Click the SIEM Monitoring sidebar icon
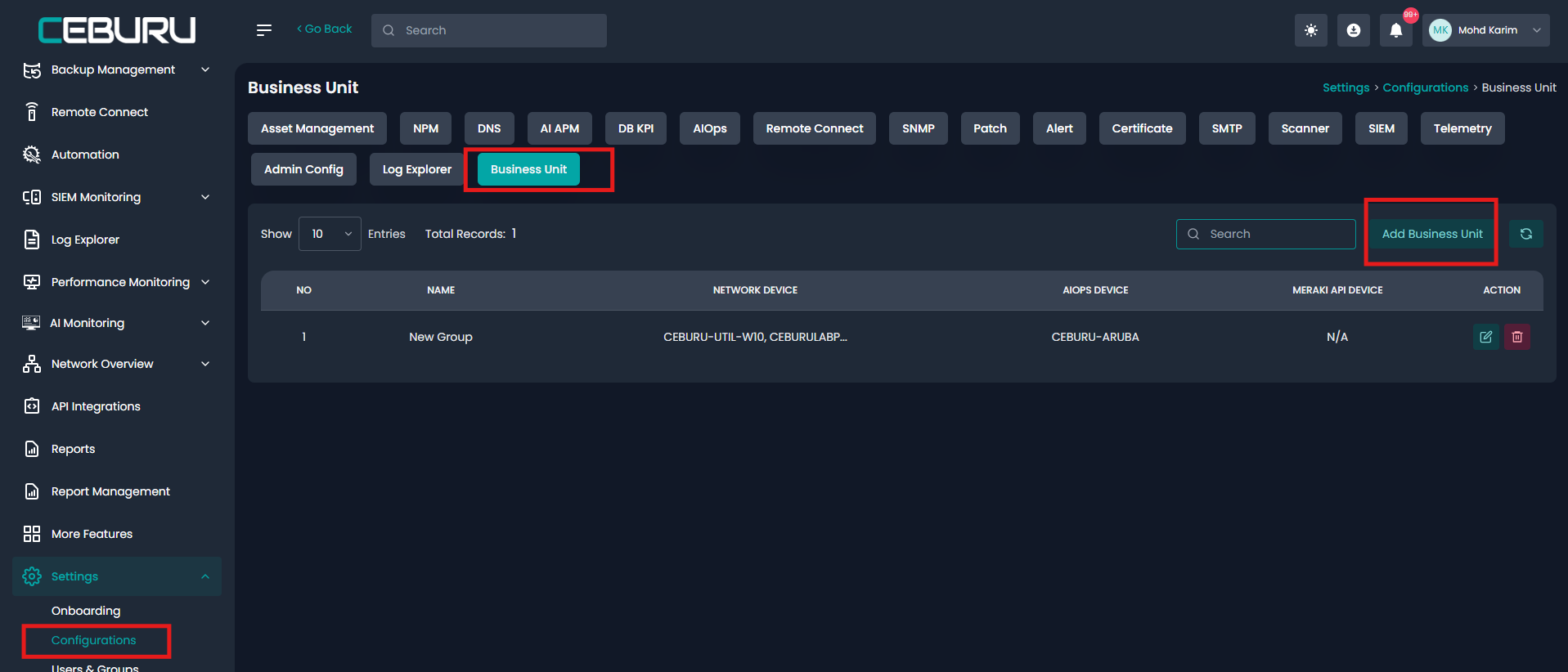 (32, 197)
